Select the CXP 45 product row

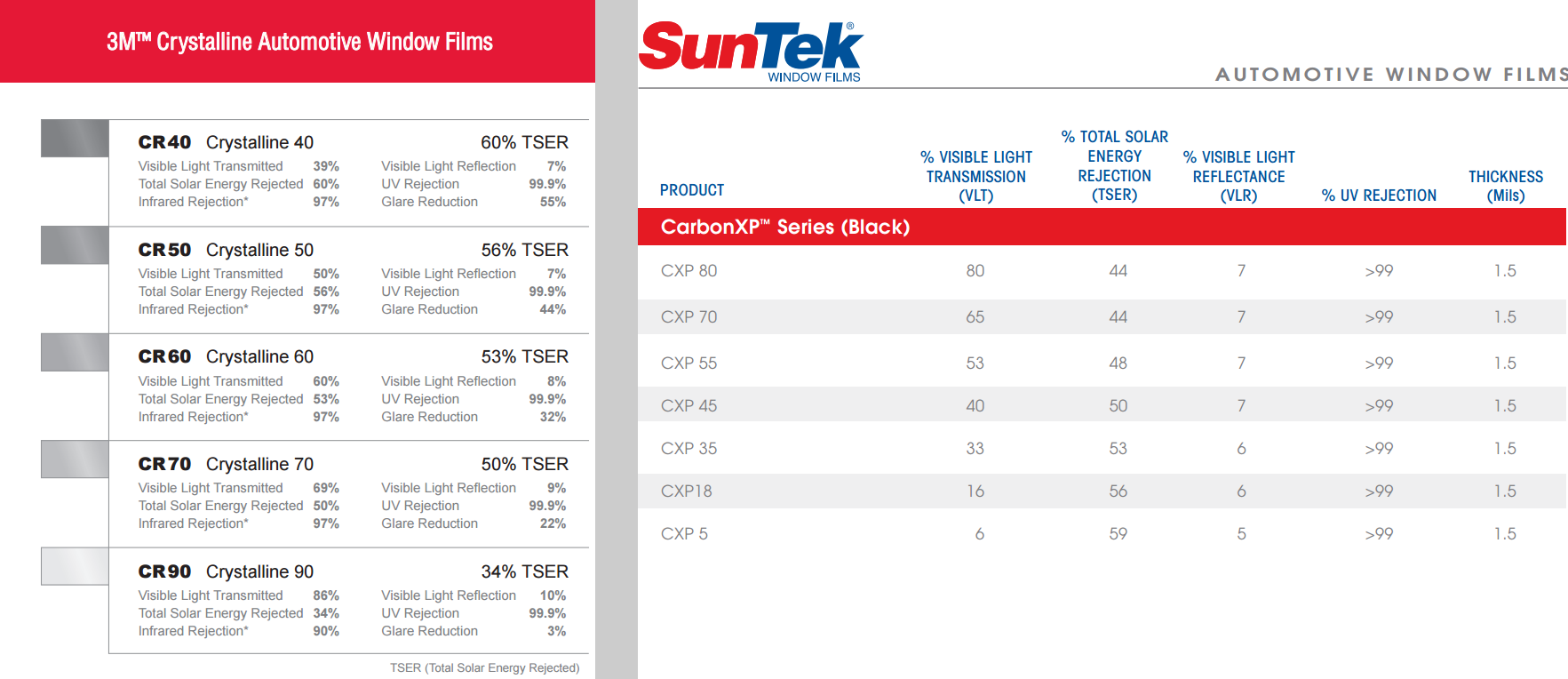pos(1102,405)
